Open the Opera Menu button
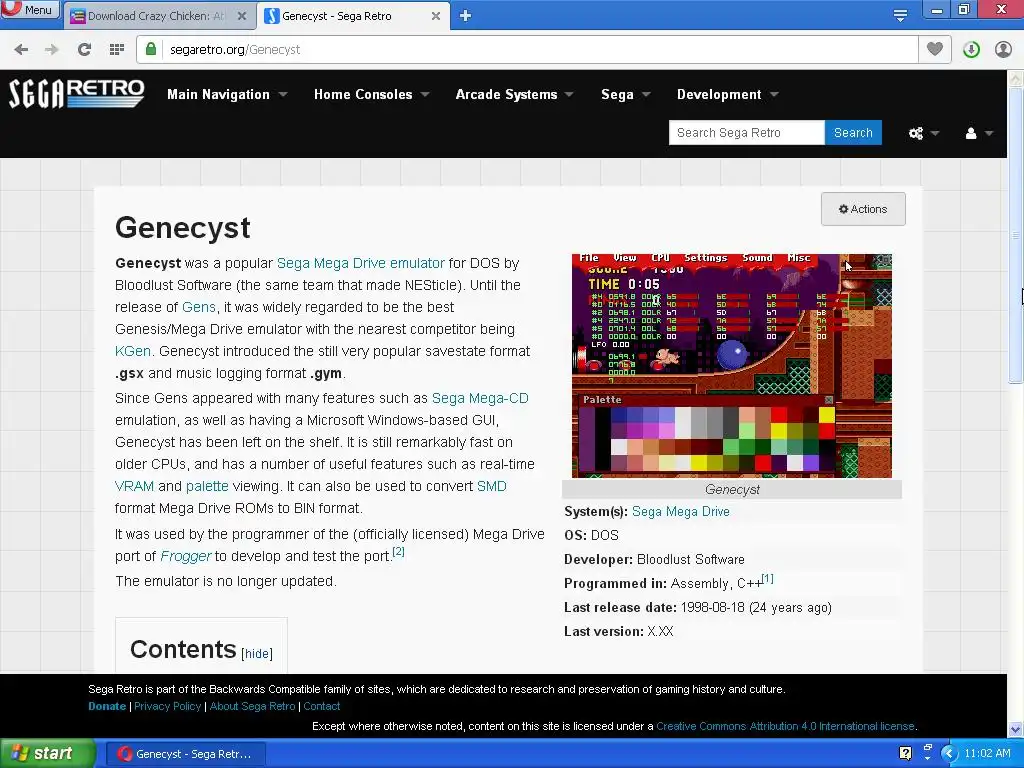Screen dimensions: 1024x768 30,9
